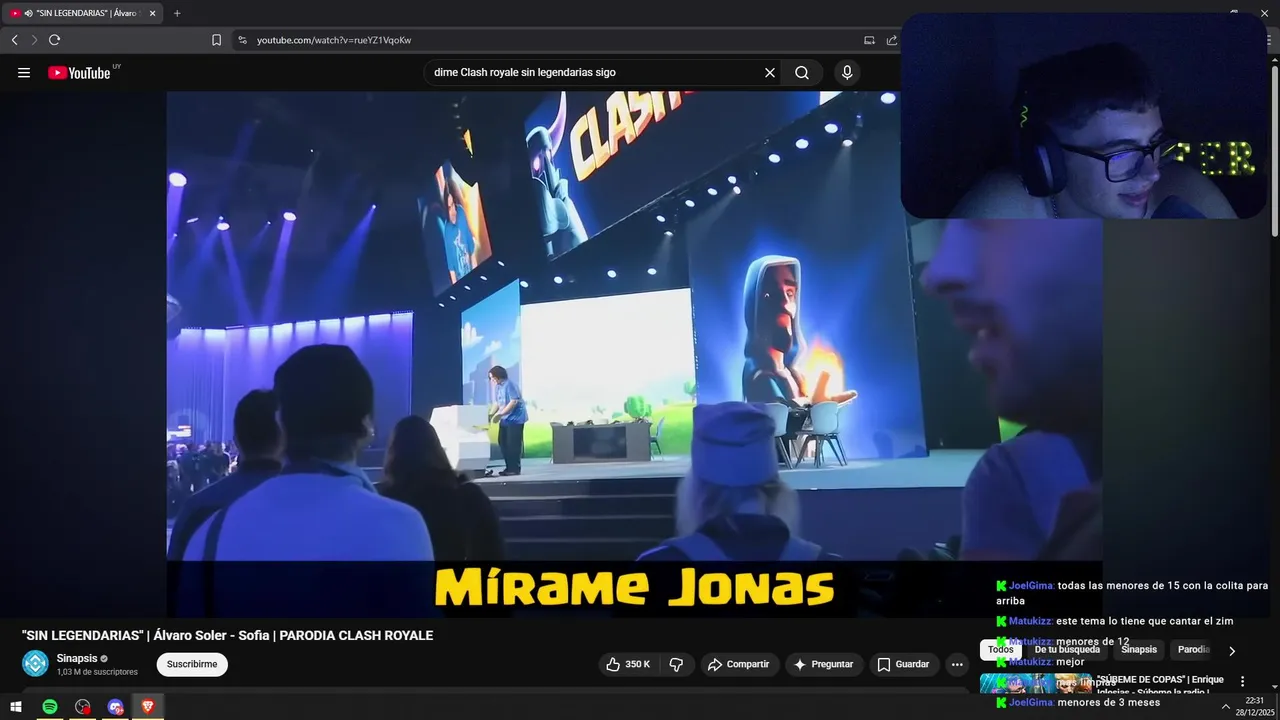Select the Sinapsis filter chip
The width and height of the screenshot is (1280, 720).
1139,650
